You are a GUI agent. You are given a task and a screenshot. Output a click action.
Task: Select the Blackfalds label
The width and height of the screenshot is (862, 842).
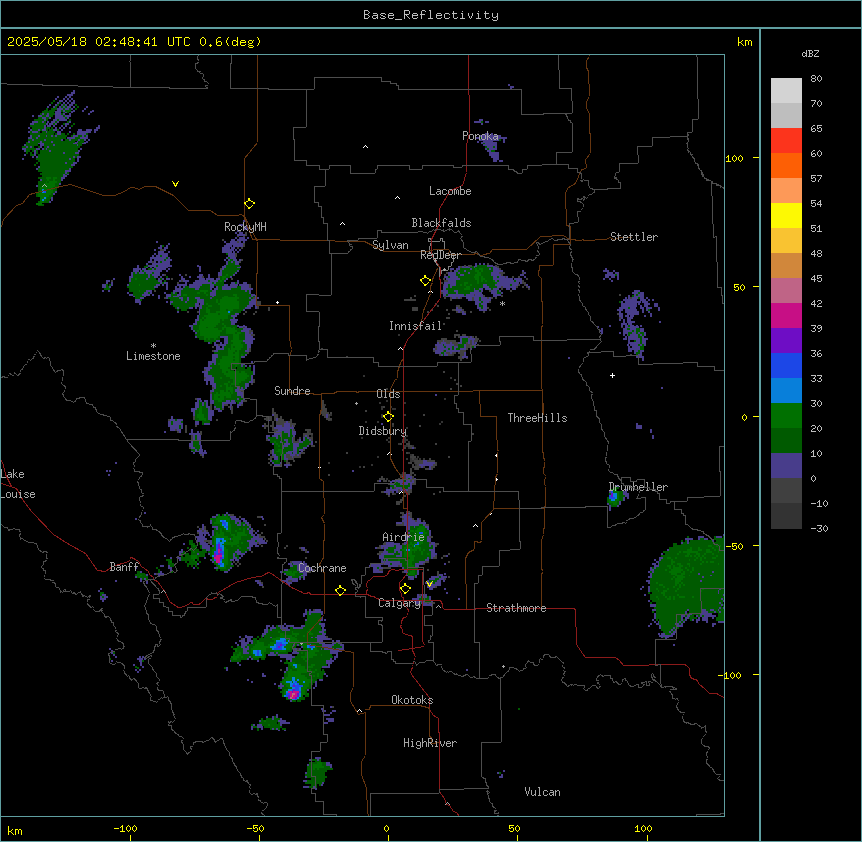coord(441,223)
